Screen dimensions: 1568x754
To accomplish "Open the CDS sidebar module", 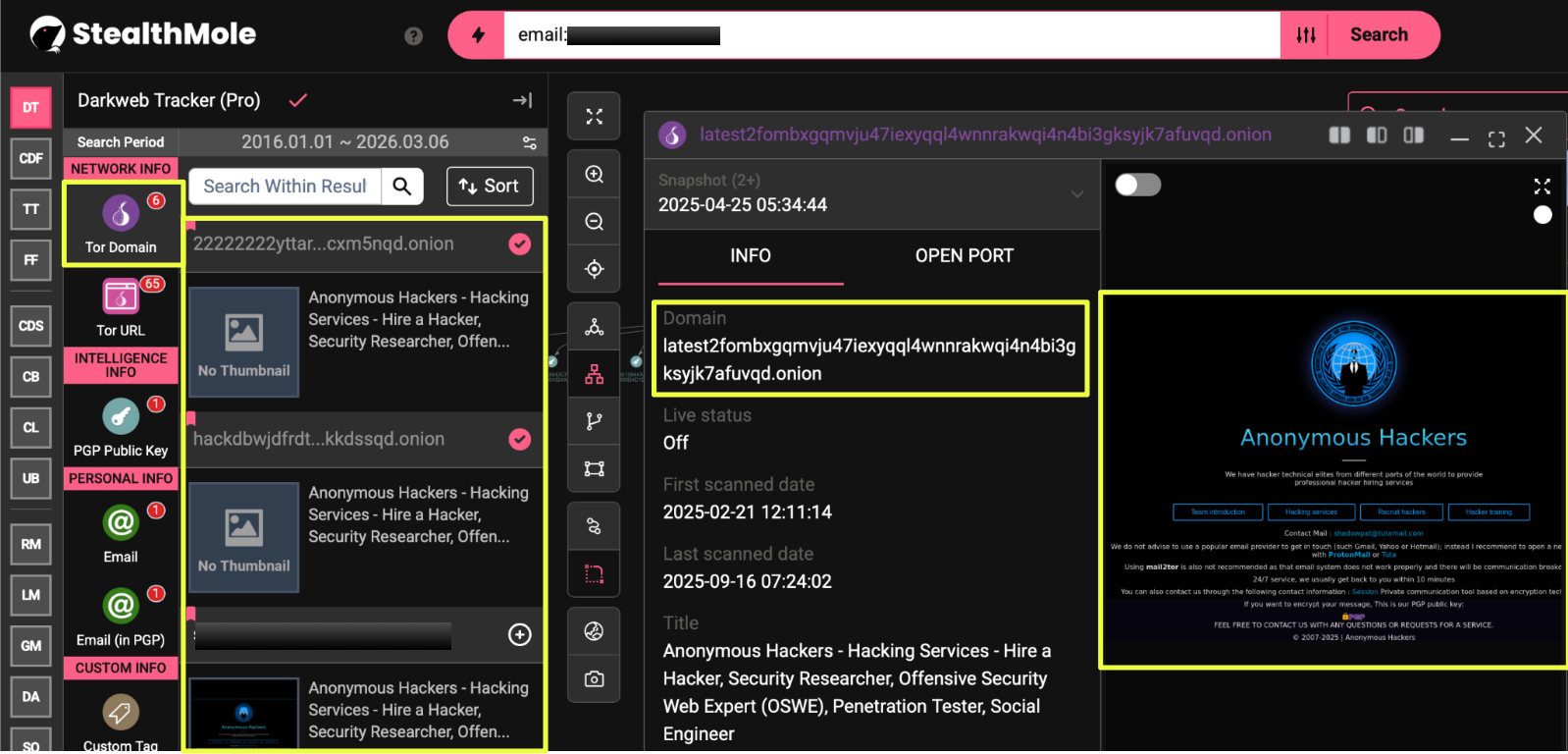I will [x=31, y=326].
